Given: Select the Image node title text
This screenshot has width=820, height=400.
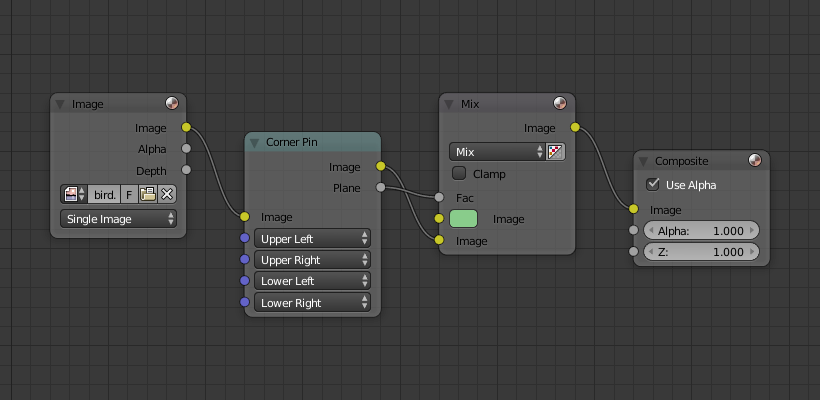Looking at the screenshot, I should (87, 105).
